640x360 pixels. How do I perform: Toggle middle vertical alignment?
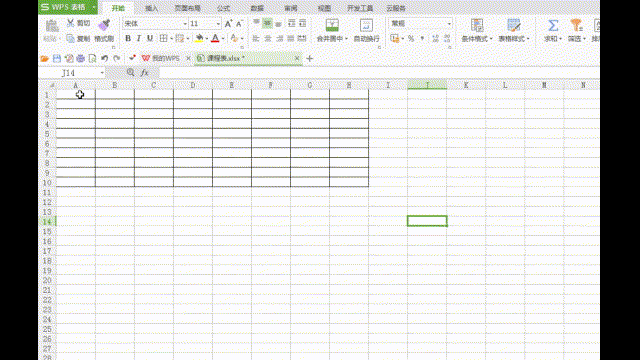coord(267,23)
